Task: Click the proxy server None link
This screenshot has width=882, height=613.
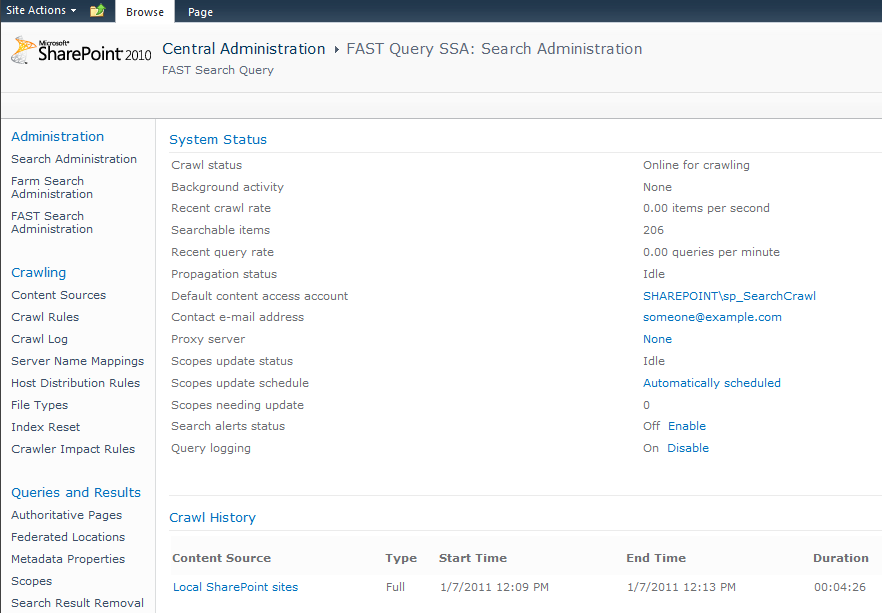Action: tap(657, 339)
